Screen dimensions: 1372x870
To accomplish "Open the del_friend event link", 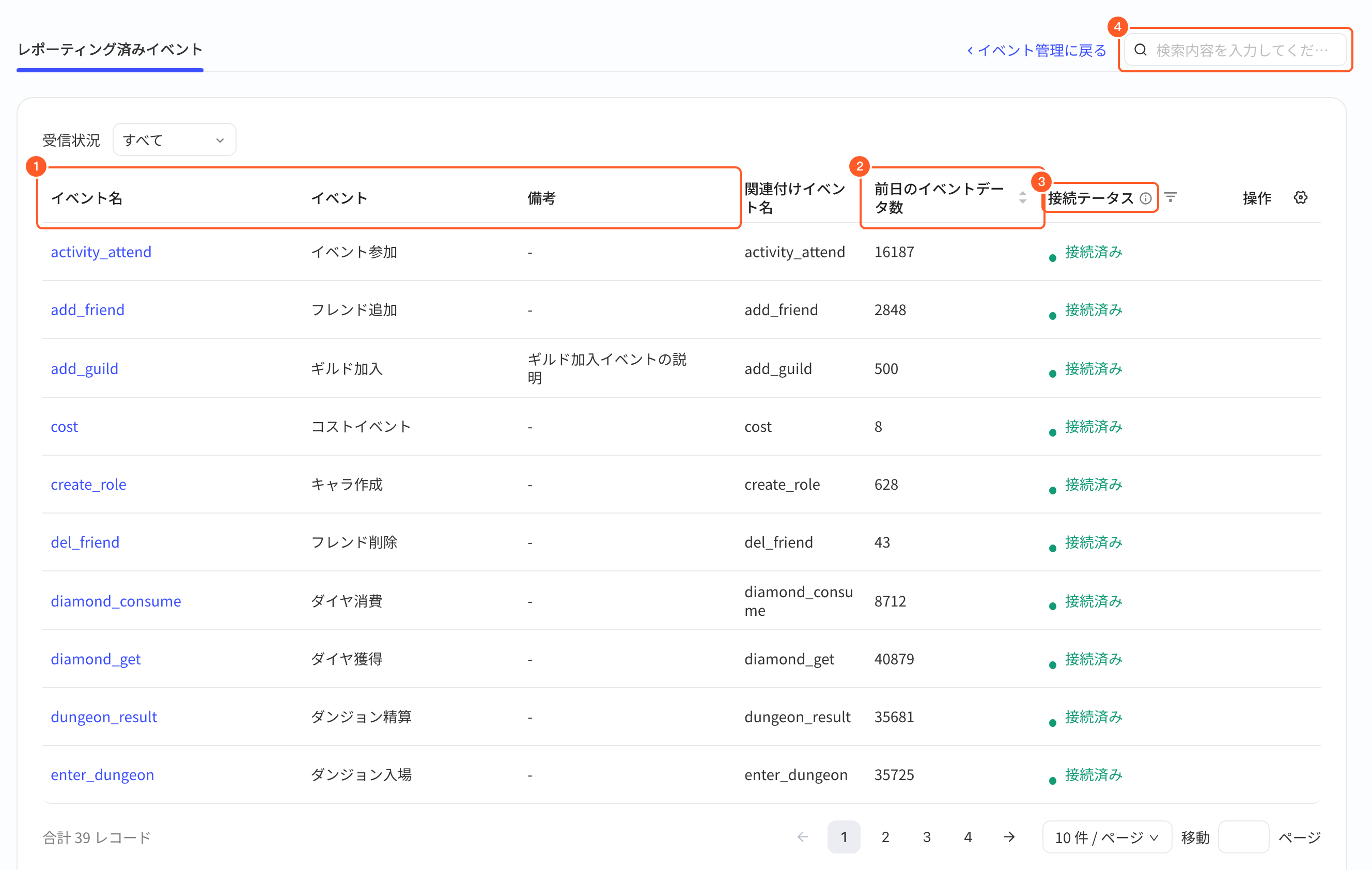I will coord(85,542).
